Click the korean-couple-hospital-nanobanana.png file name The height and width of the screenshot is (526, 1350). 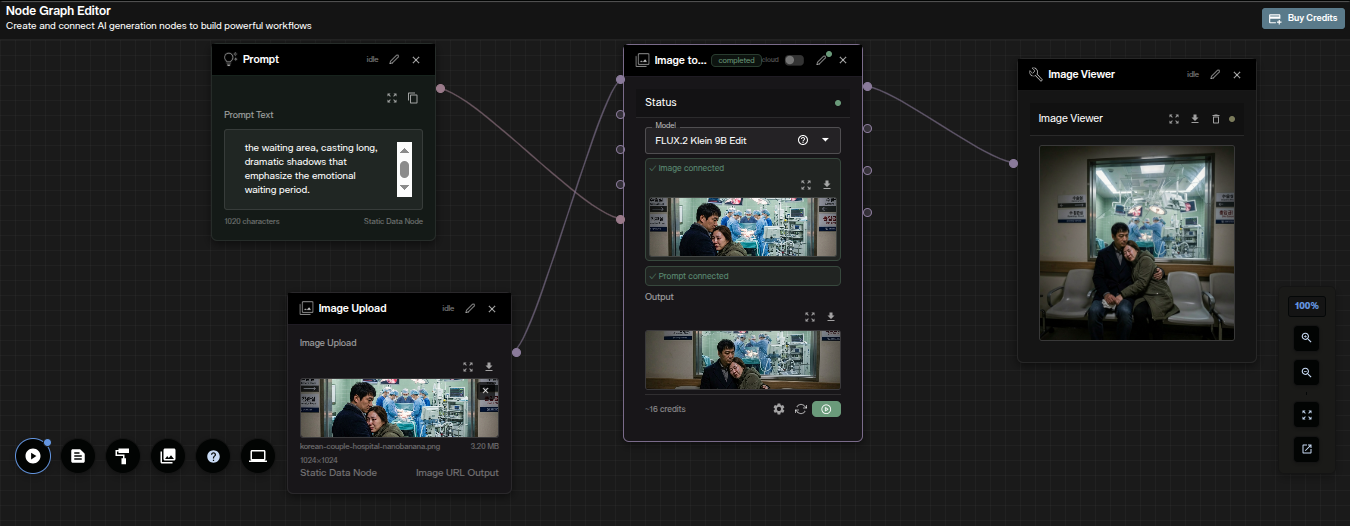(x=368, y=447)
